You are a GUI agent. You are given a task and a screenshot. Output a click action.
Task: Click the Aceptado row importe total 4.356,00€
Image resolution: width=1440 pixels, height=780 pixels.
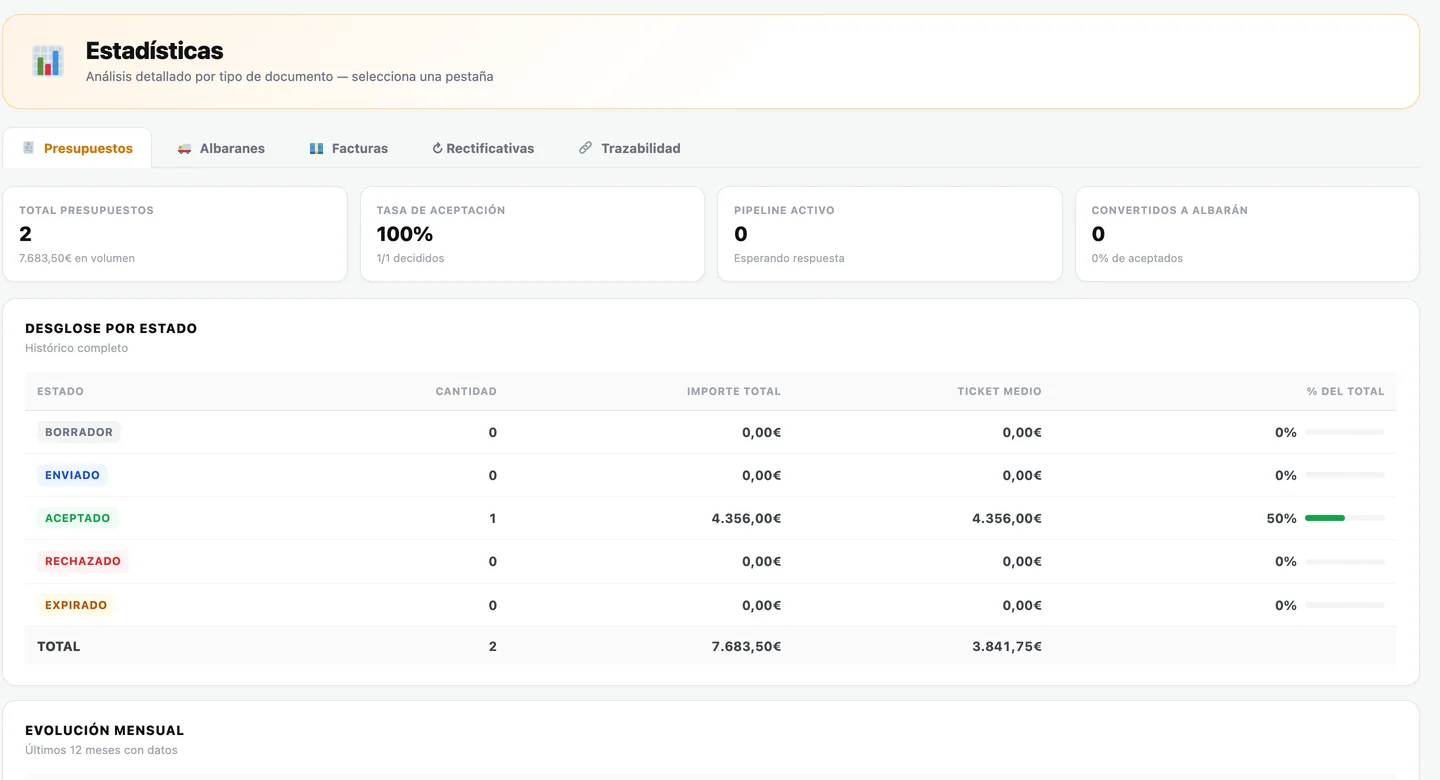[x=746, y=518]
